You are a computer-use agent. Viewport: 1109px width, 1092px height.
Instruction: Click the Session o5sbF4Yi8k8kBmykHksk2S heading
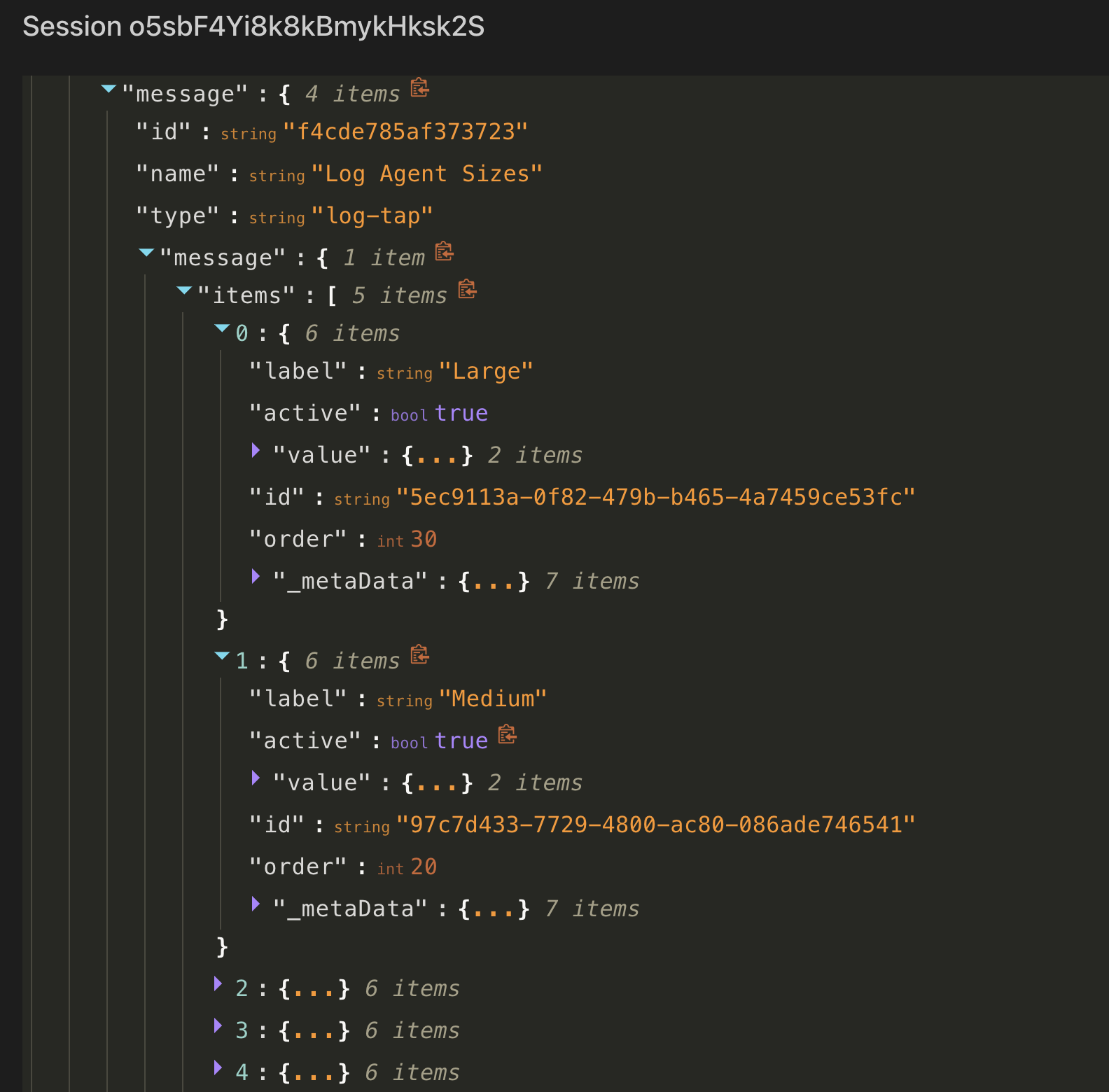coord(253,27)
